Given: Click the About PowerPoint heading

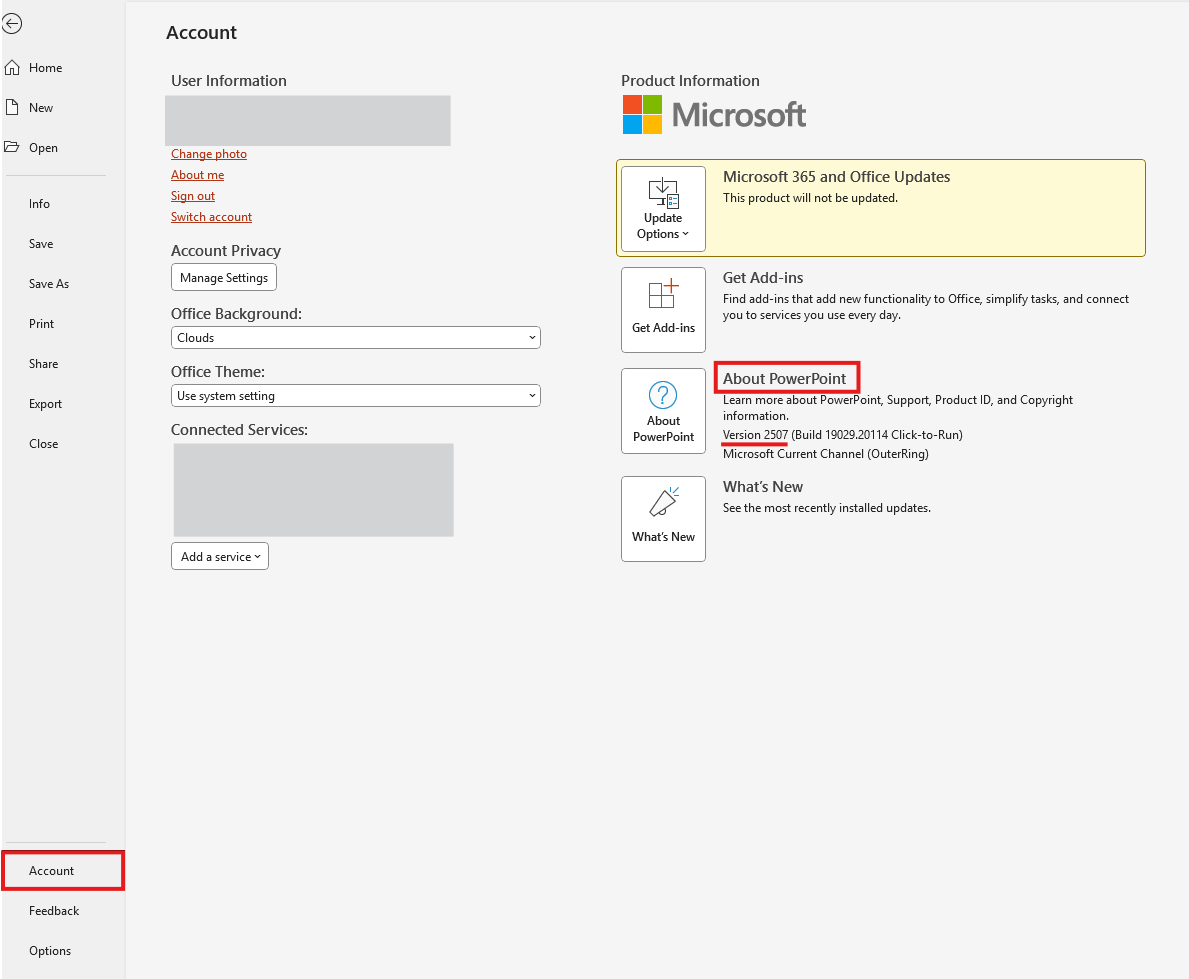Looking at the screenshot, I should pyautogui.click(x=784, y=378).
